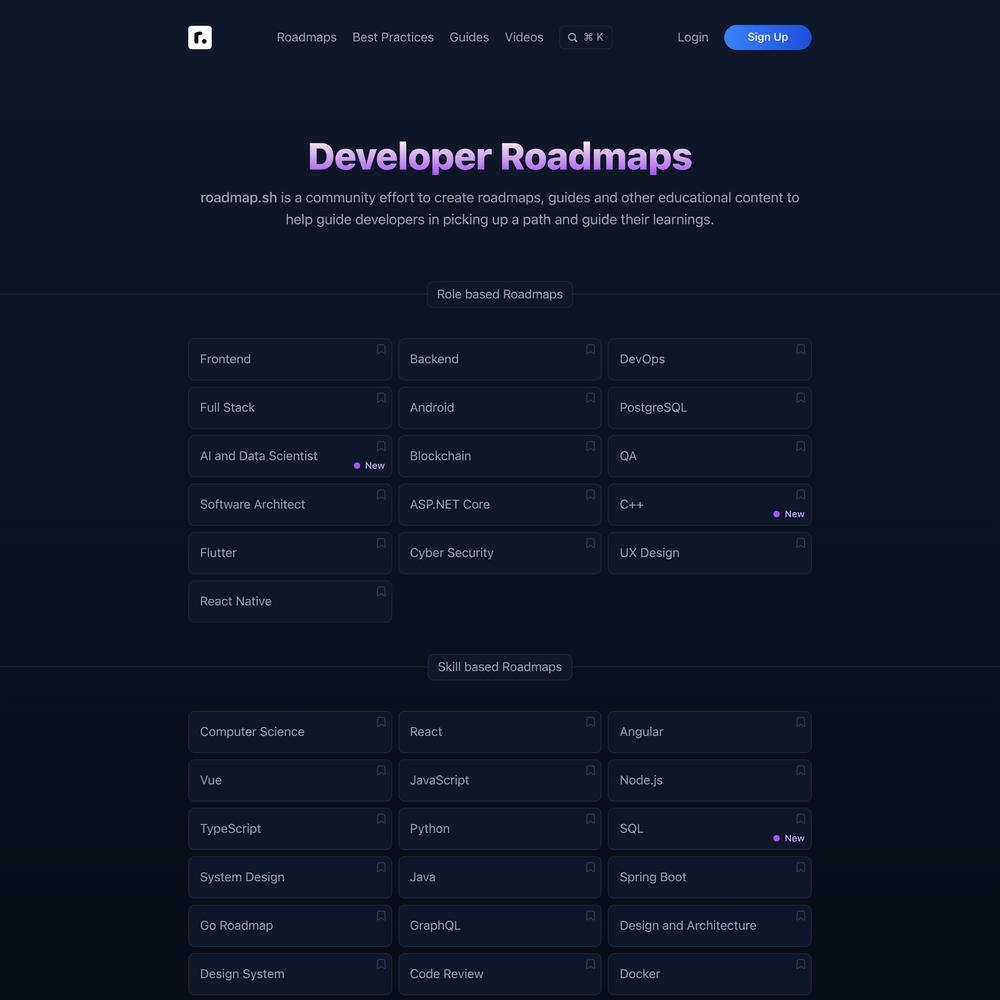Image resolution: width=1000 pixels, height=1000 pixels.
Task: Bookmark the SQL roadmap
Action: [800, 819]
